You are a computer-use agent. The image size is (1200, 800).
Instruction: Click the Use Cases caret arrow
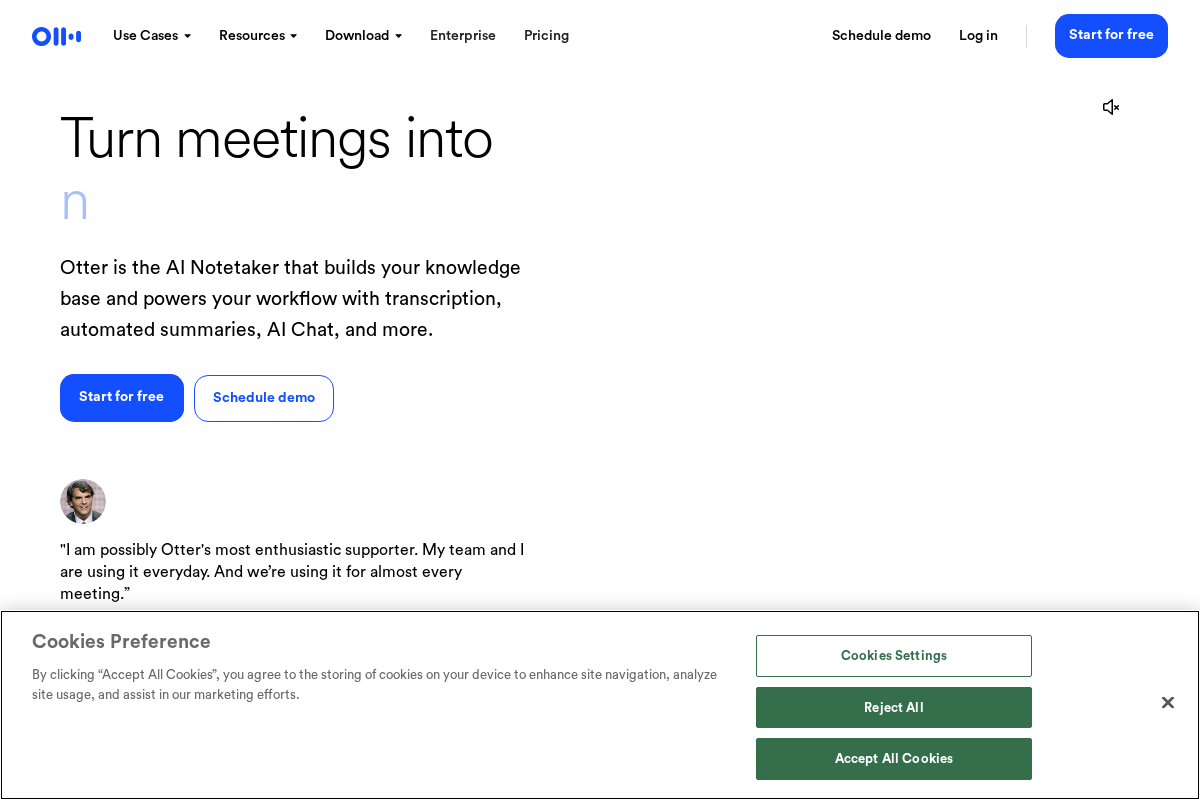point(187,37)
